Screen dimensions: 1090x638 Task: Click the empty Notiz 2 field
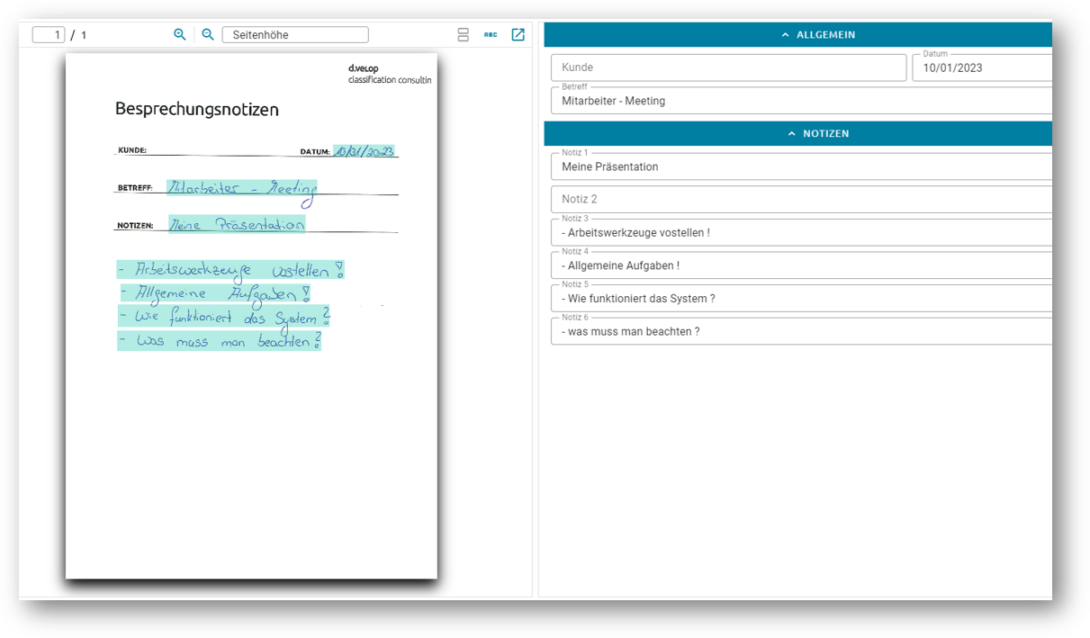coord(802,199)
